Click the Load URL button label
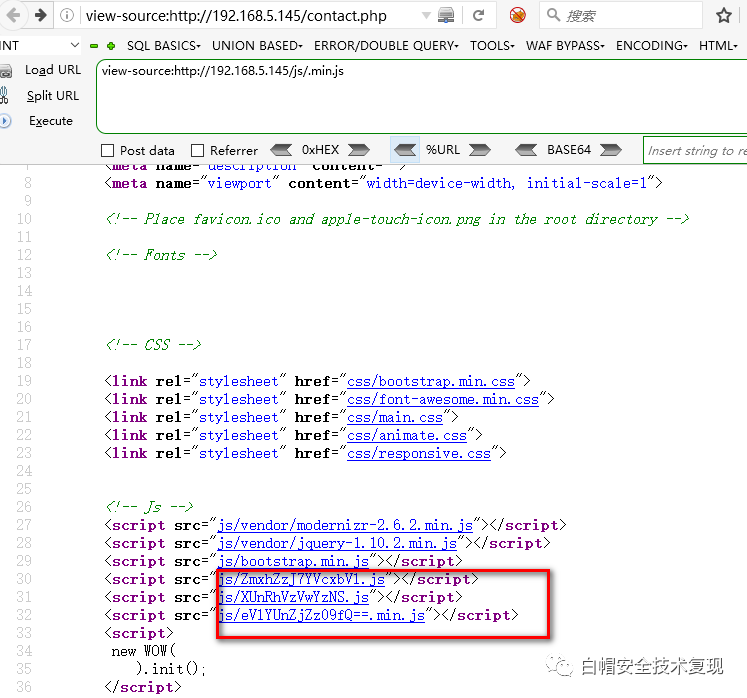747x698 pixels. click(x=53, y=70)
